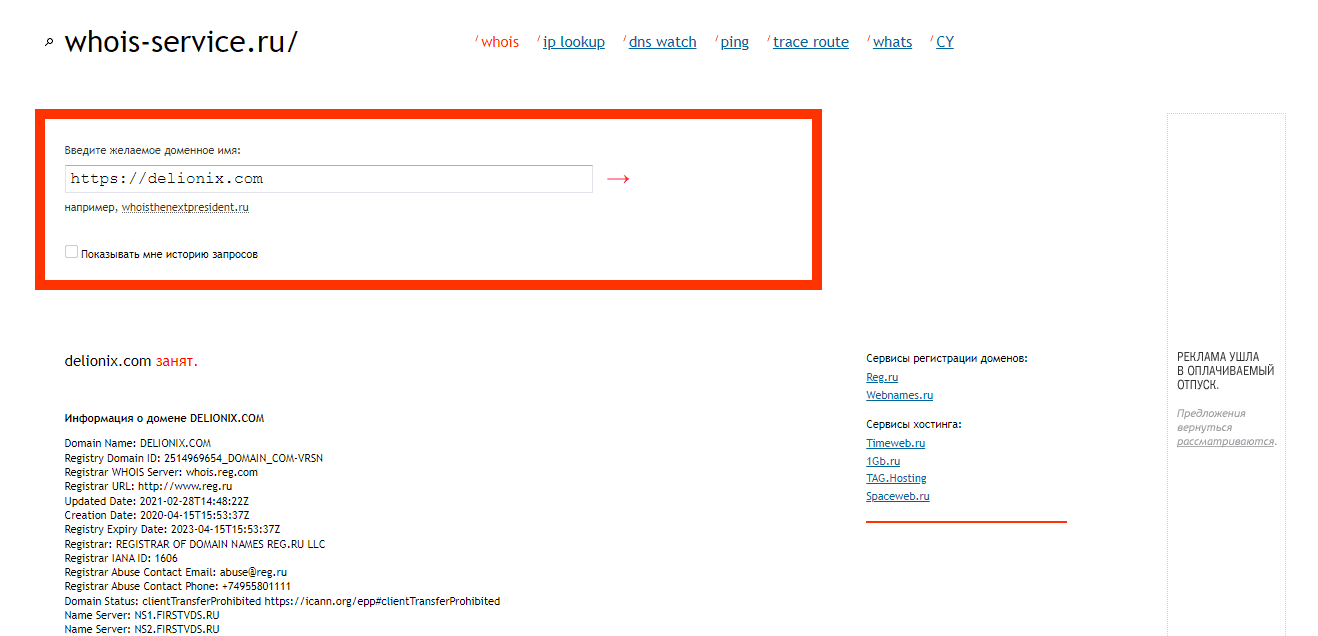
Task: Select the ping menu item
Action: click(734, 42)
